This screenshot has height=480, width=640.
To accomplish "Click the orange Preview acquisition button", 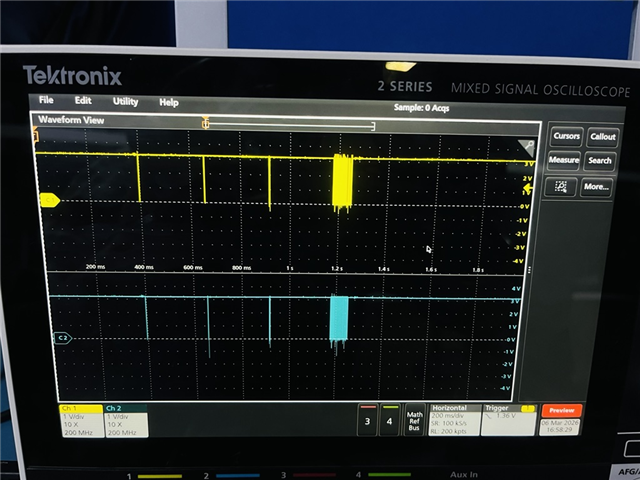I will pyautogui.click(x=562, y=410).
